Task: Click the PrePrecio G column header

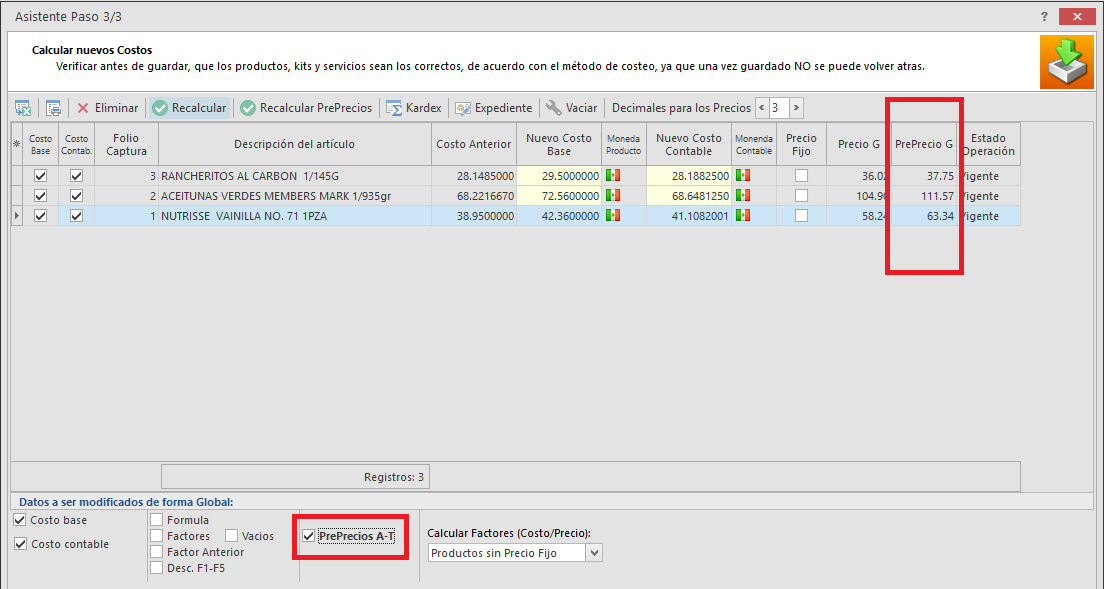Action: pyautogui.click(x=923, y=144)
